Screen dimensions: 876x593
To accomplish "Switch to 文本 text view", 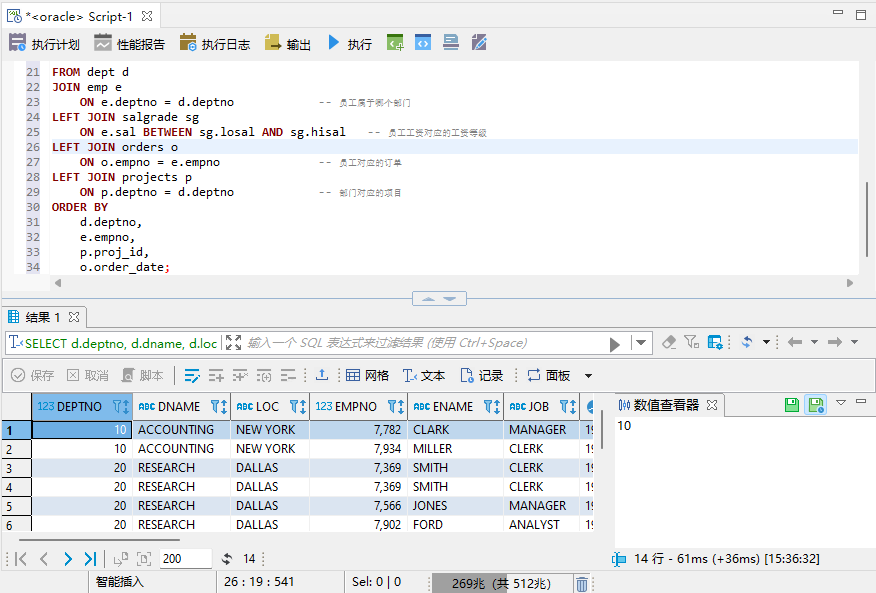I will click(424, 375).
